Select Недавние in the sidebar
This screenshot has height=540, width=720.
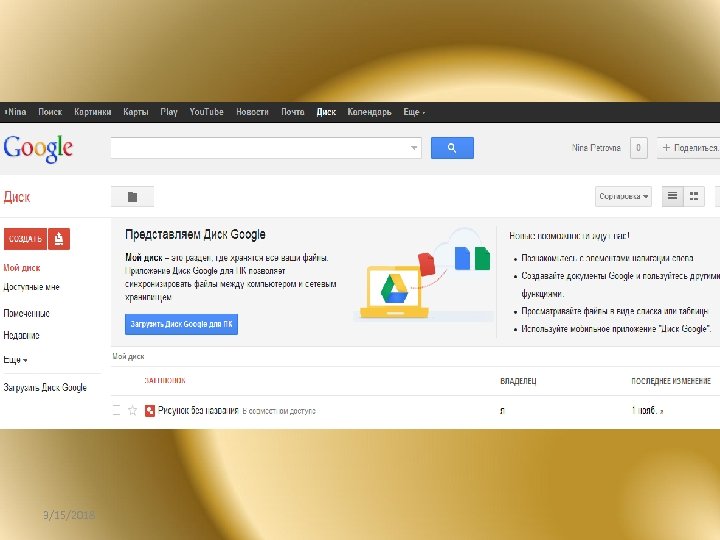[21, 335]
